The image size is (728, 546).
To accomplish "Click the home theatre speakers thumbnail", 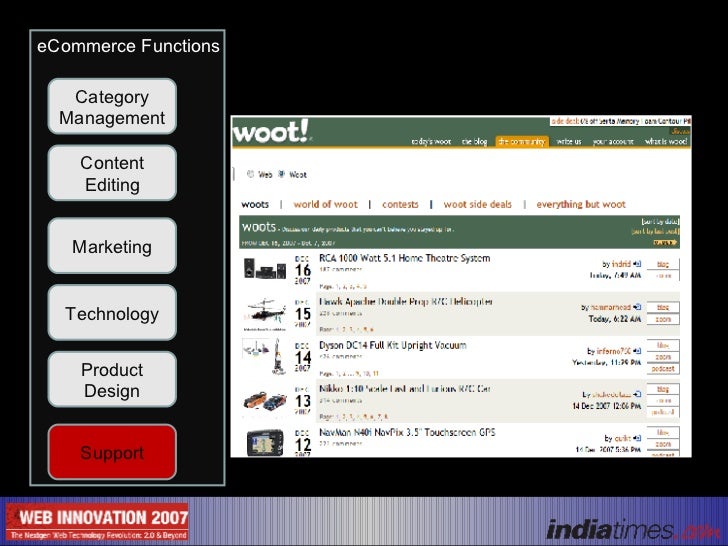I will [x=265, y=268].
